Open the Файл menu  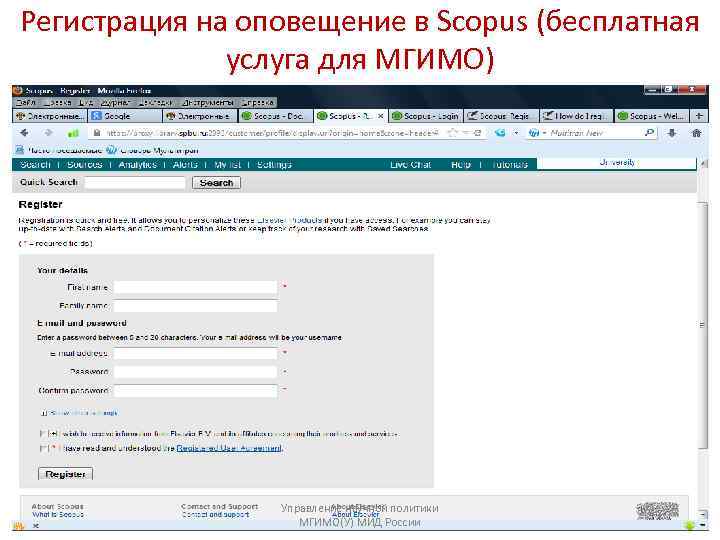click(26, 102)
